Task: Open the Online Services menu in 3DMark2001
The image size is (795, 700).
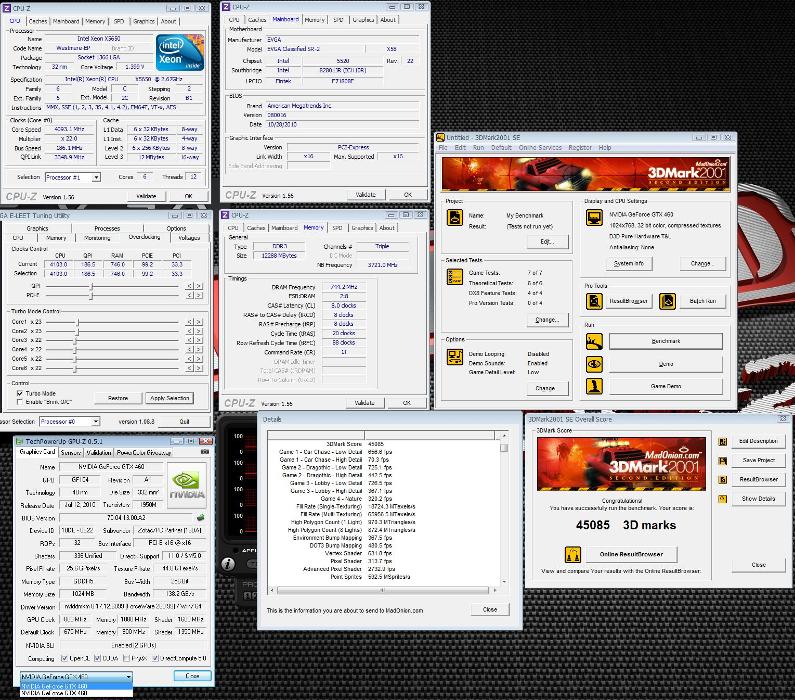Action: click(x=540, y=148)
